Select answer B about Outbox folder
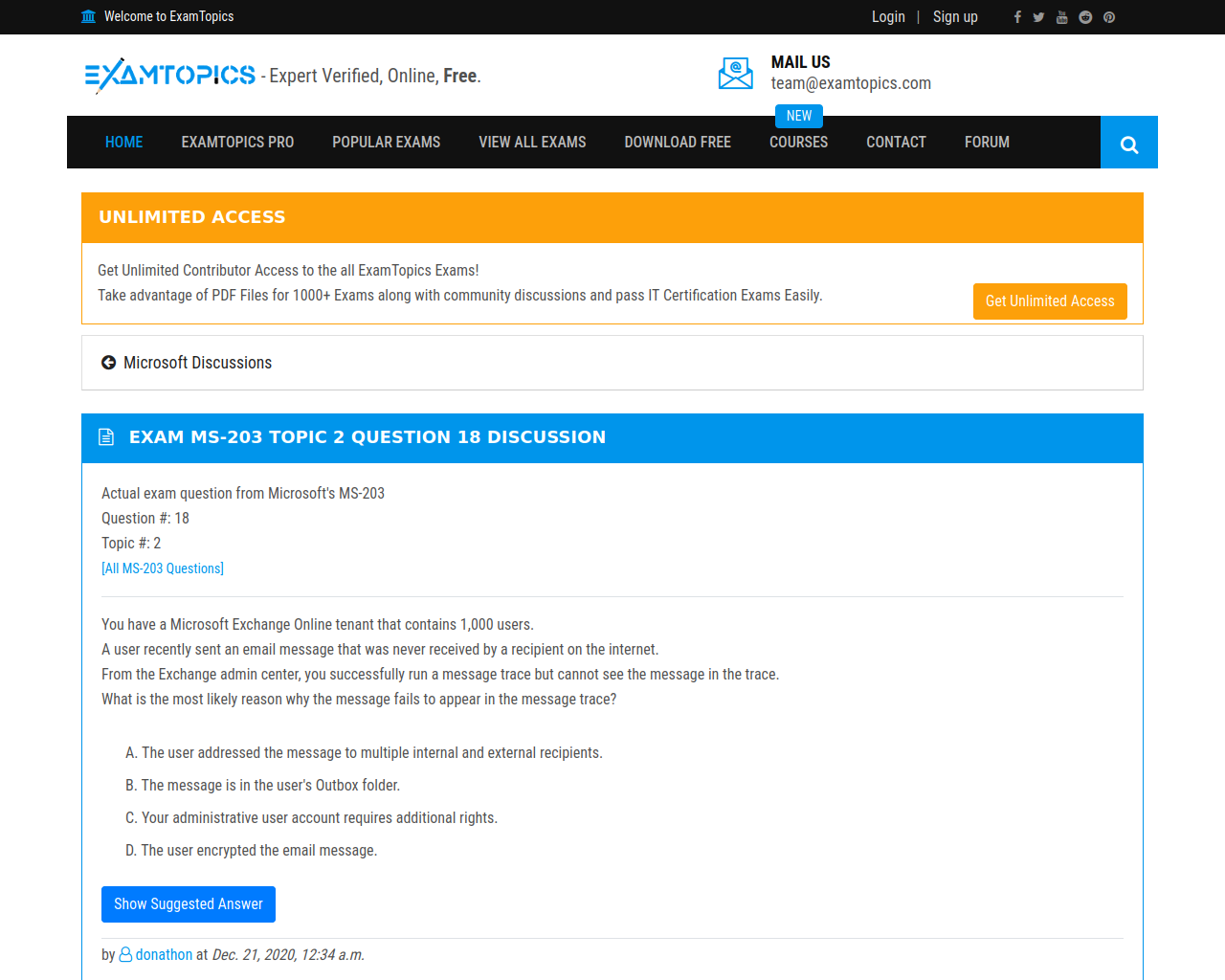Viewport: 1225px width, 980px height. click(262, 786)
